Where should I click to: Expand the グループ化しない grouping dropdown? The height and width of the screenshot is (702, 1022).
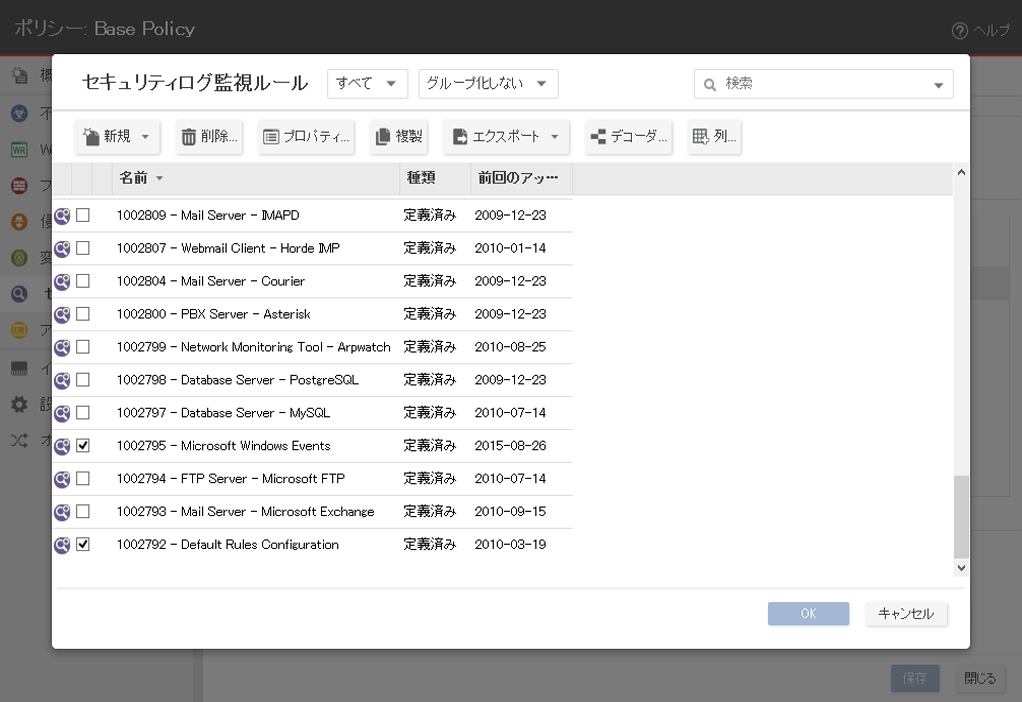[487, 84]
